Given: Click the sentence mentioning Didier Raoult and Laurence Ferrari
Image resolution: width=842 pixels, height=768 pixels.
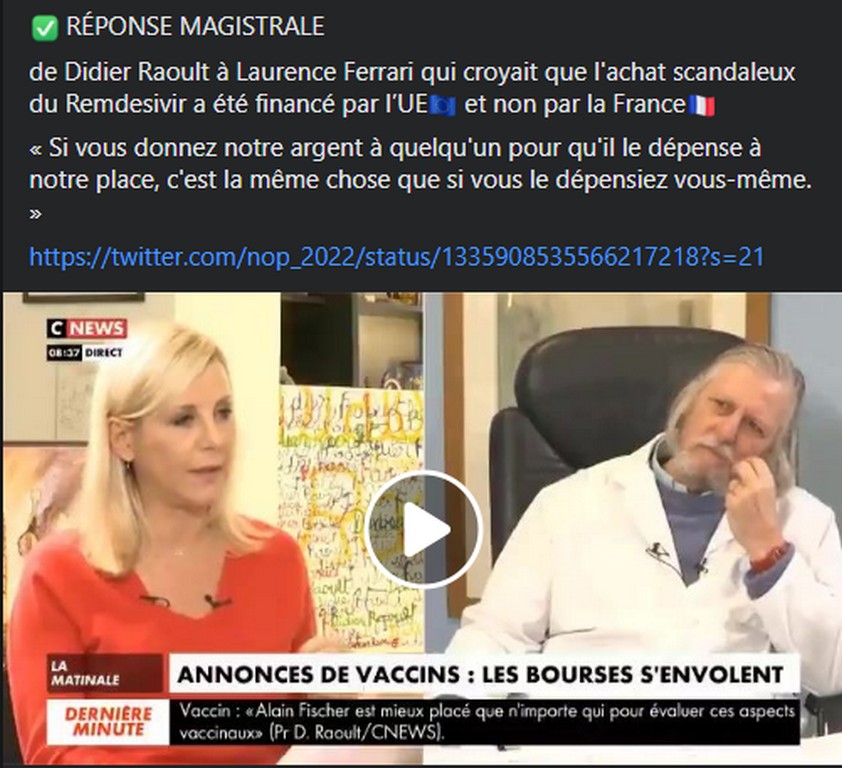Looking at the screenshot, I should [412, 88].
